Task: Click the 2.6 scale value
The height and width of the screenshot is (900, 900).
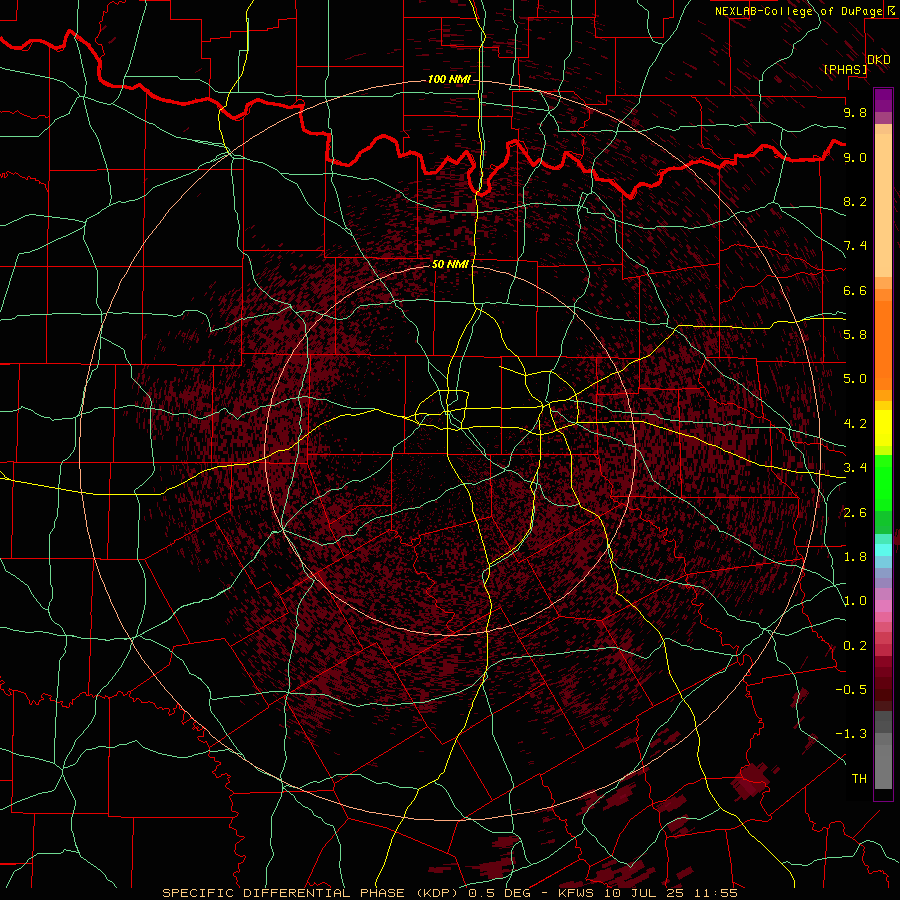Action: [855, 512]
